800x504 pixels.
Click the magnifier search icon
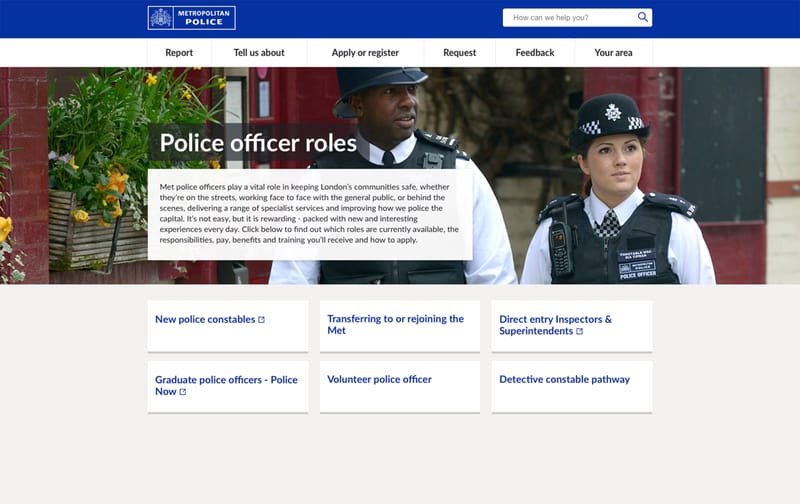coord(643,17)
